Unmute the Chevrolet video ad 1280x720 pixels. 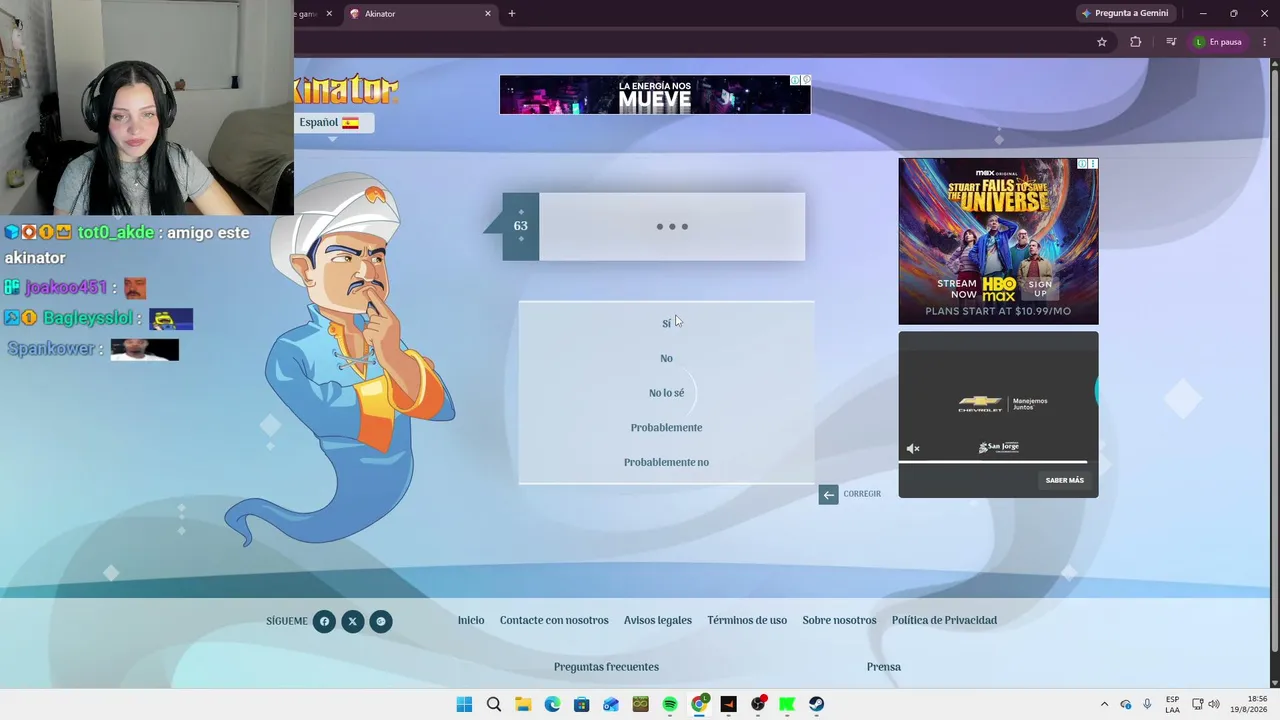point(913,449)
